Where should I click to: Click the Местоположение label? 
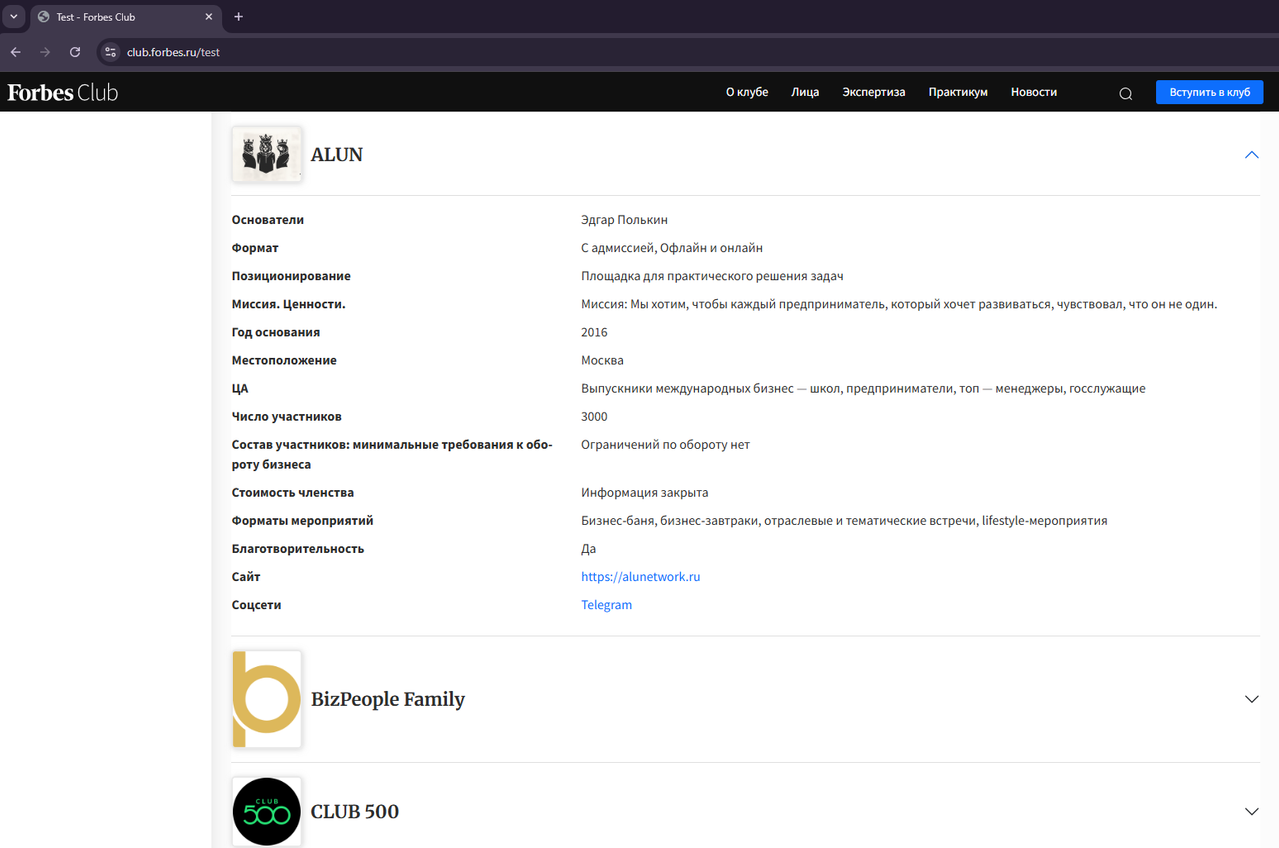pos(284,360)
